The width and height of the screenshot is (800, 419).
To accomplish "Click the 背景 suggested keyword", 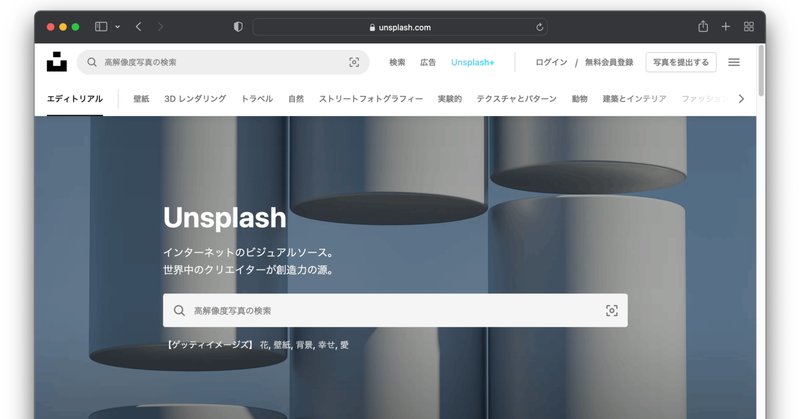I will point(304,345).
